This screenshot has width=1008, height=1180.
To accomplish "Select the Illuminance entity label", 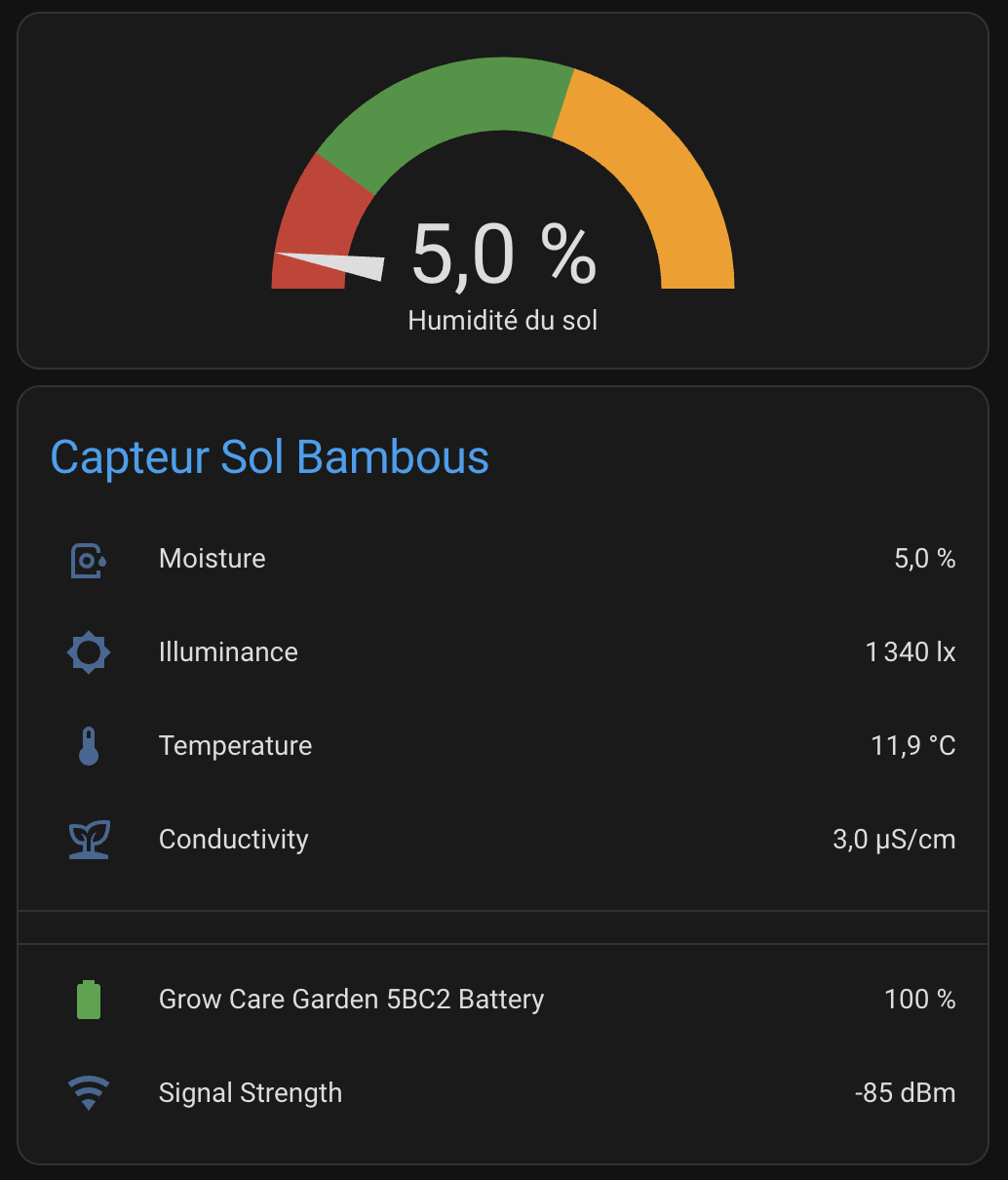I will pyautogui.click(x=228, y=652).
